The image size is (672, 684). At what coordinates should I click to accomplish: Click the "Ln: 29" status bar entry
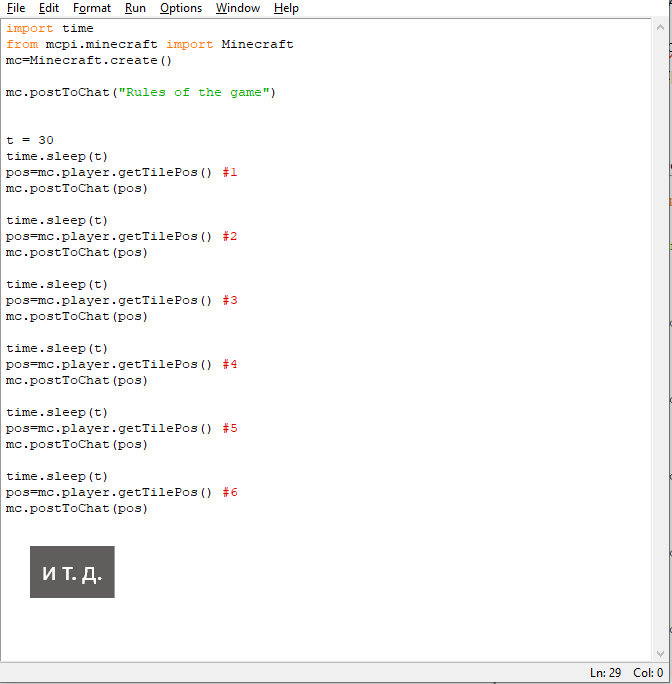[605, 673]
